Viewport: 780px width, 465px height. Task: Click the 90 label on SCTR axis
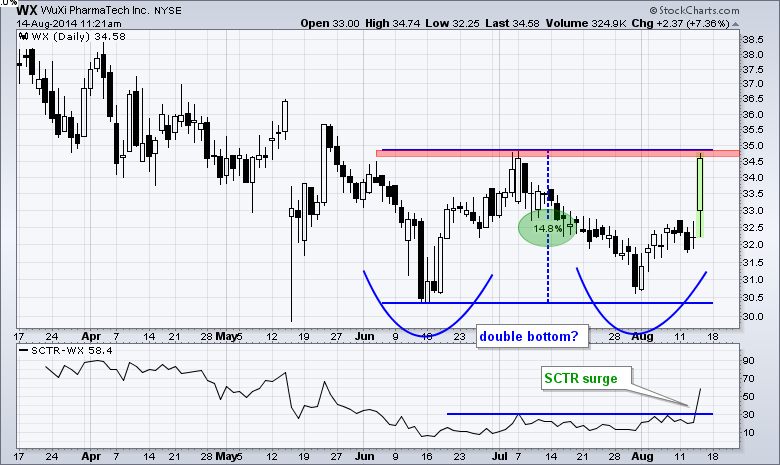748,361
